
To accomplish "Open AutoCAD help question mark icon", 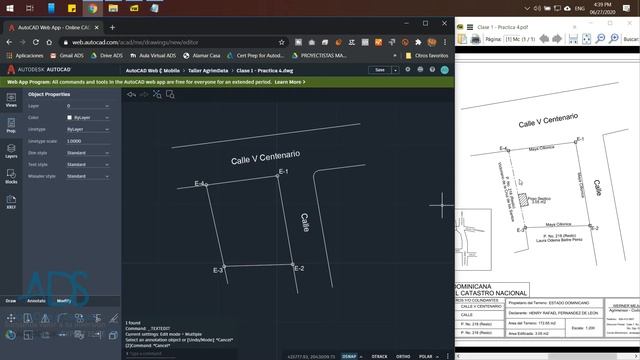I will click(432, 70).
